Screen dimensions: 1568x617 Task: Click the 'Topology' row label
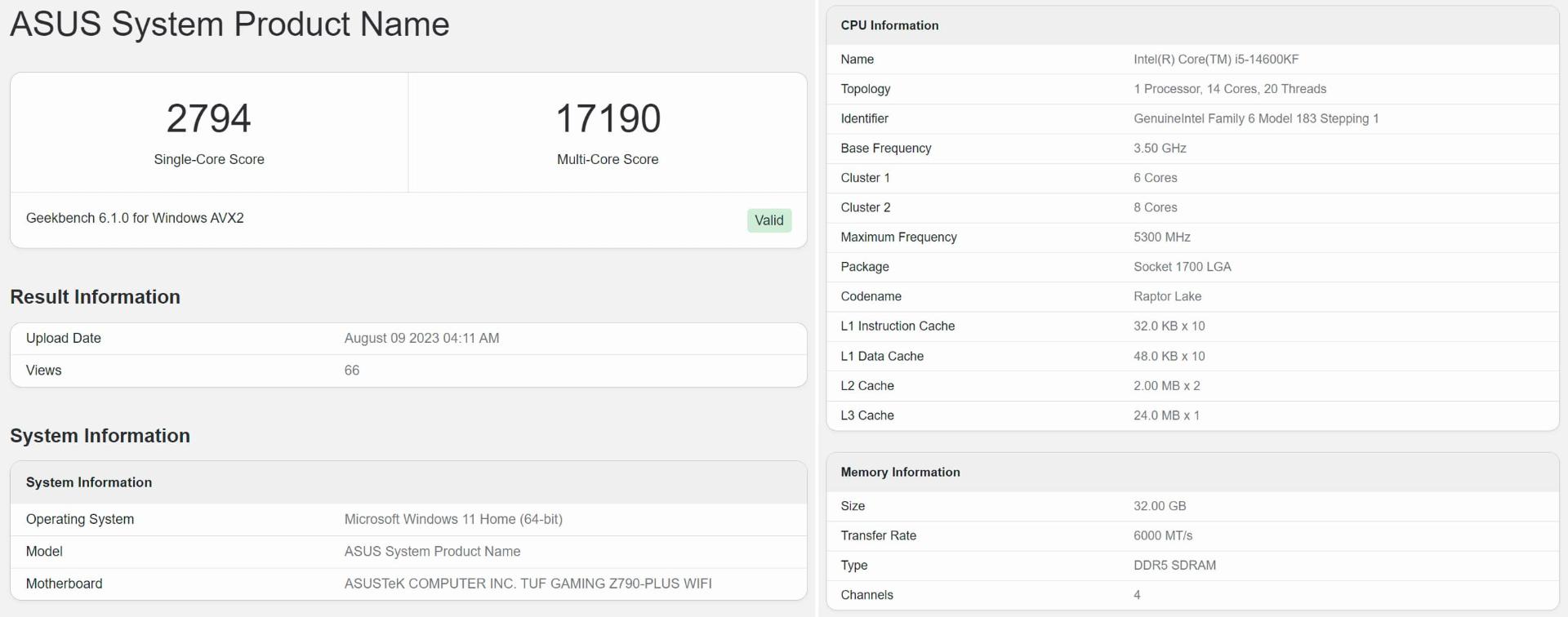(x=866, y=89)
